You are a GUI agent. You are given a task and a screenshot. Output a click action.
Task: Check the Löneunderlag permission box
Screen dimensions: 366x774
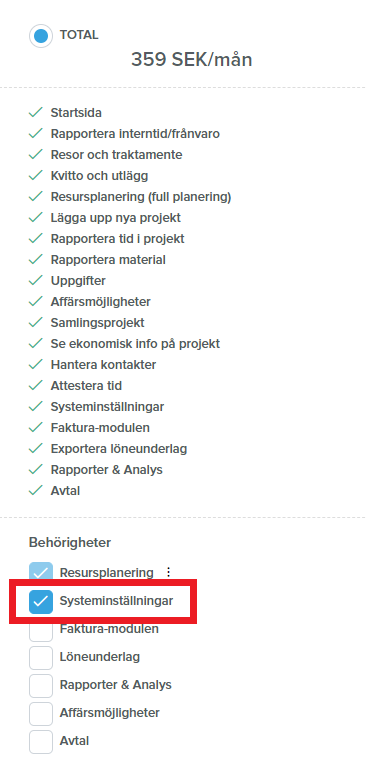(41, 657)
